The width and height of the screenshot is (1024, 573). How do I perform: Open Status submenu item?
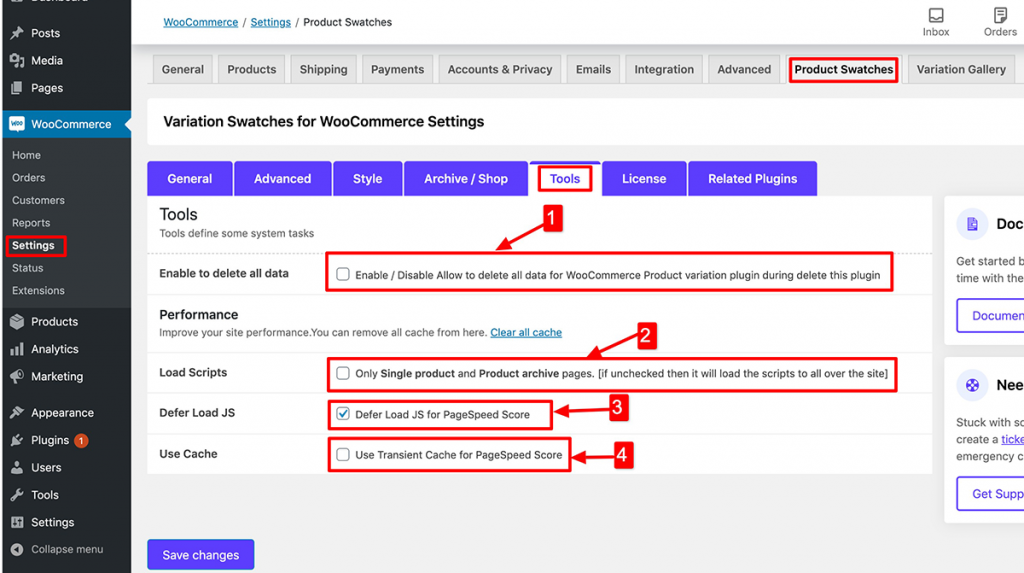pyautogui.click(x=27, y=268)
